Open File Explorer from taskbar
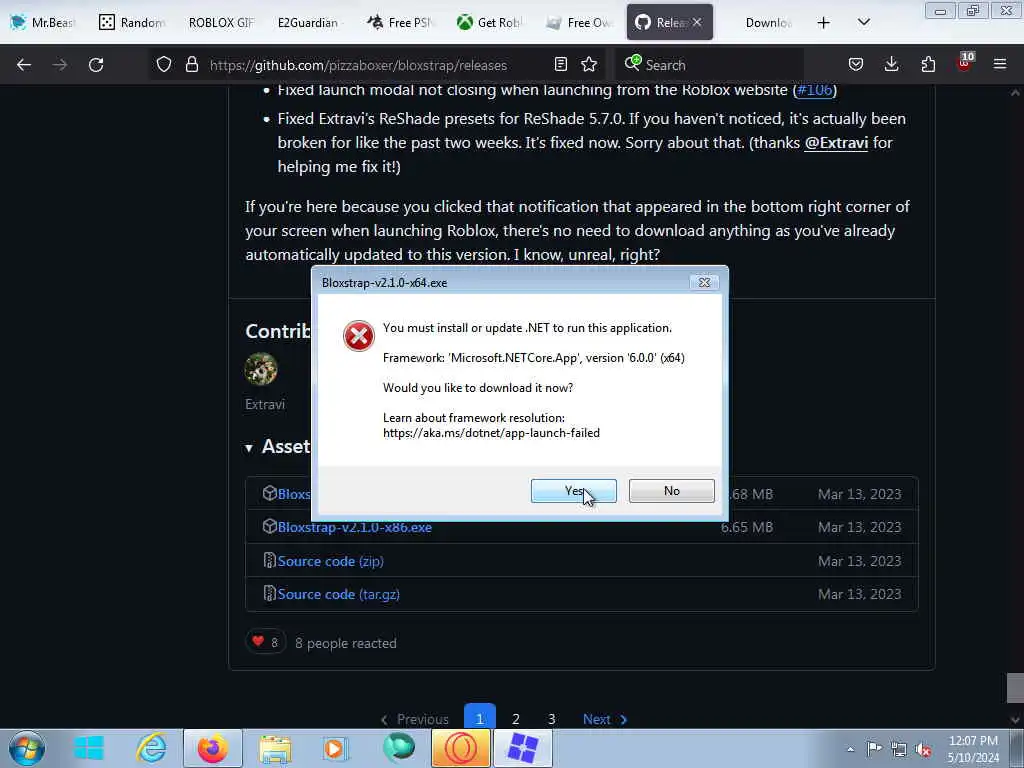The image size is (1024, 768). (x=275, y=748)
